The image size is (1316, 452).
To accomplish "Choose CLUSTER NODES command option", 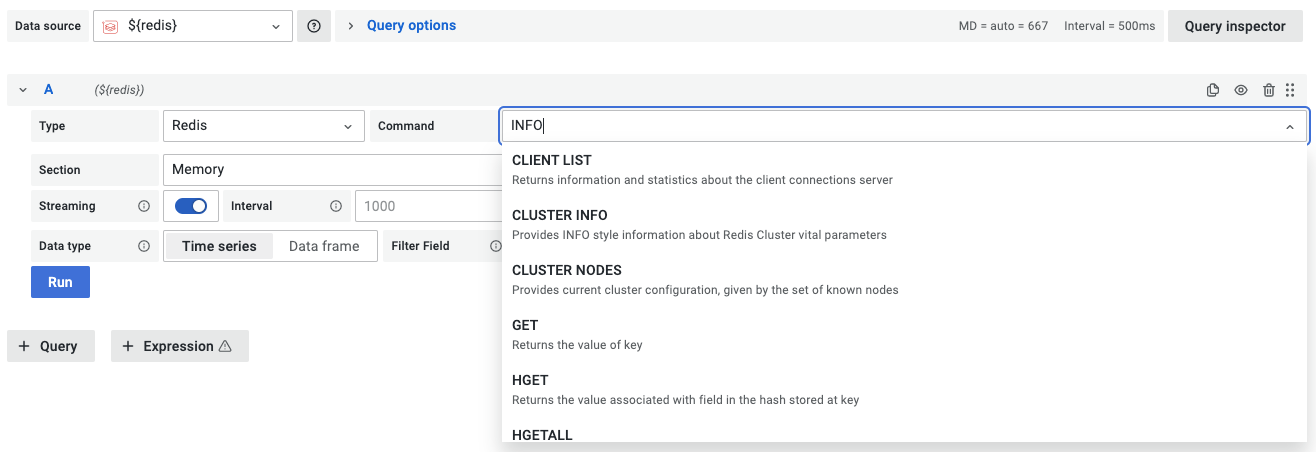I will (x=904, y=280).
